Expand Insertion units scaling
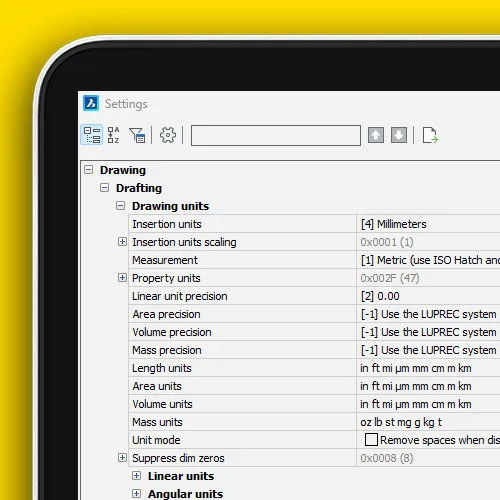The height and width of the screenshot is (500, 500). click(122, 242)
